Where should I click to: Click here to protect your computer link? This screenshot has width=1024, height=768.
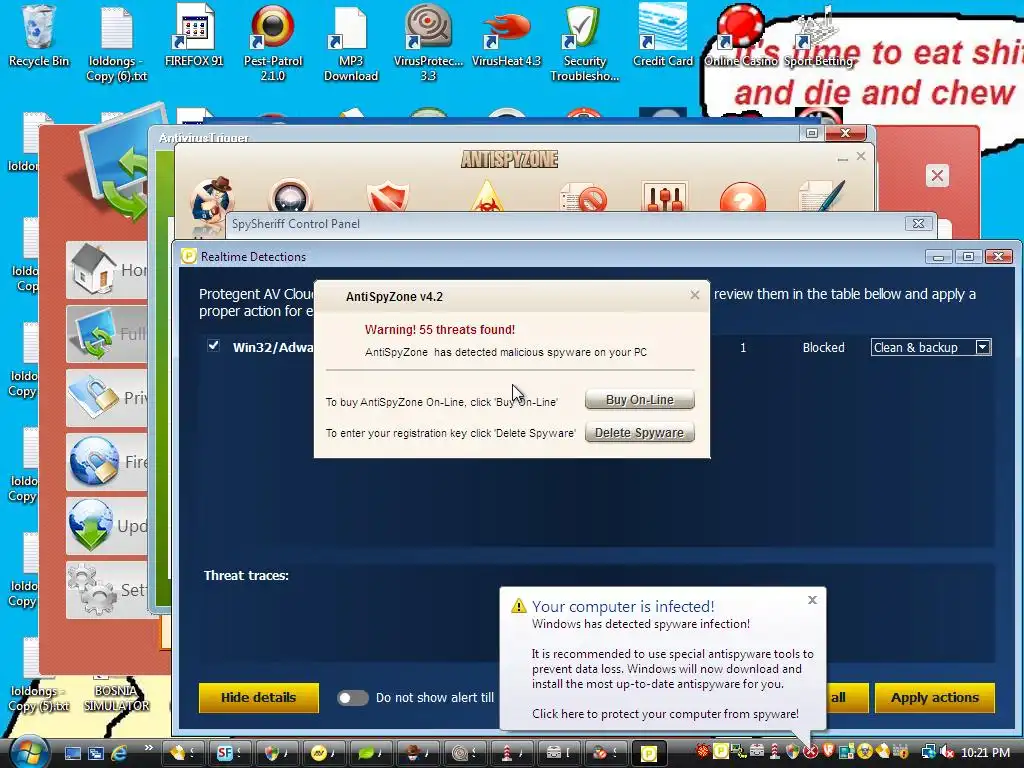(x=665, y=714)
